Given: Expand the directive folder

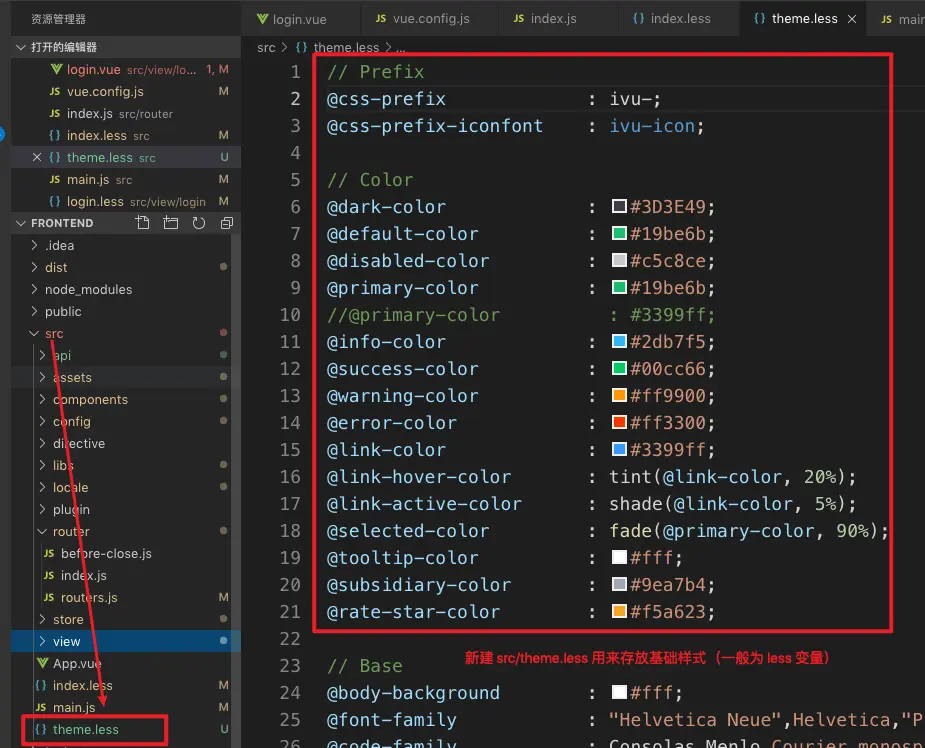Looking at the screenshot, I should pos(42,443).
